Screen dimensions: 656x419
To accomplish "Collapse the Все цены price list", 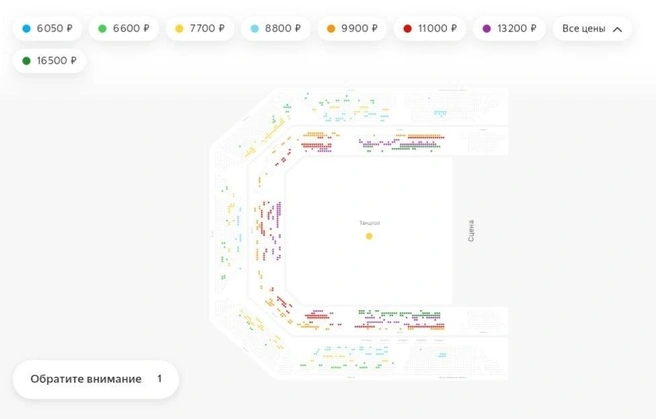I will coord(592,28).
